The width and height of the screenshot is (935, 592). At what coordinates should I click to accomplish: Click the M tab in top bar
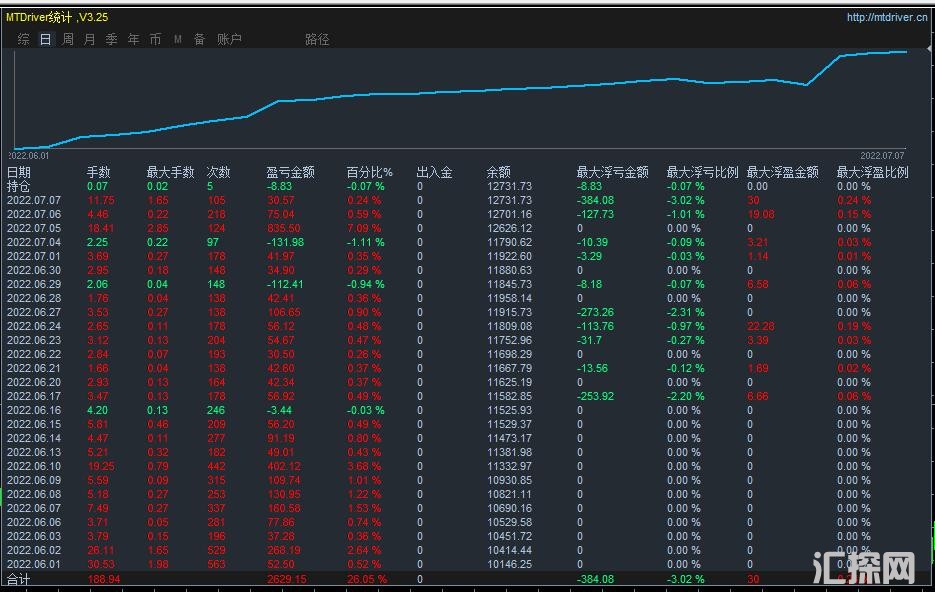[x=177, y=39]
